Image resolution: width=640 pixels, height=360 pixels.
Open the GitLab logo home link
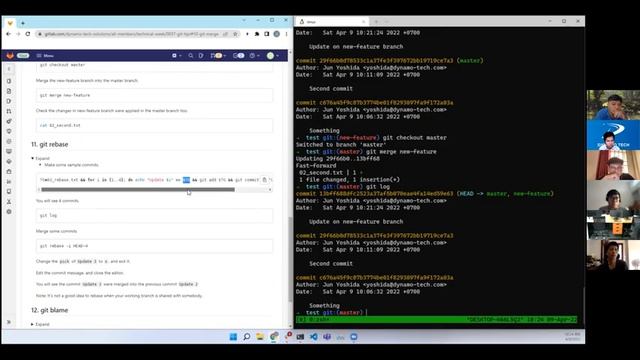coord(10,56)
